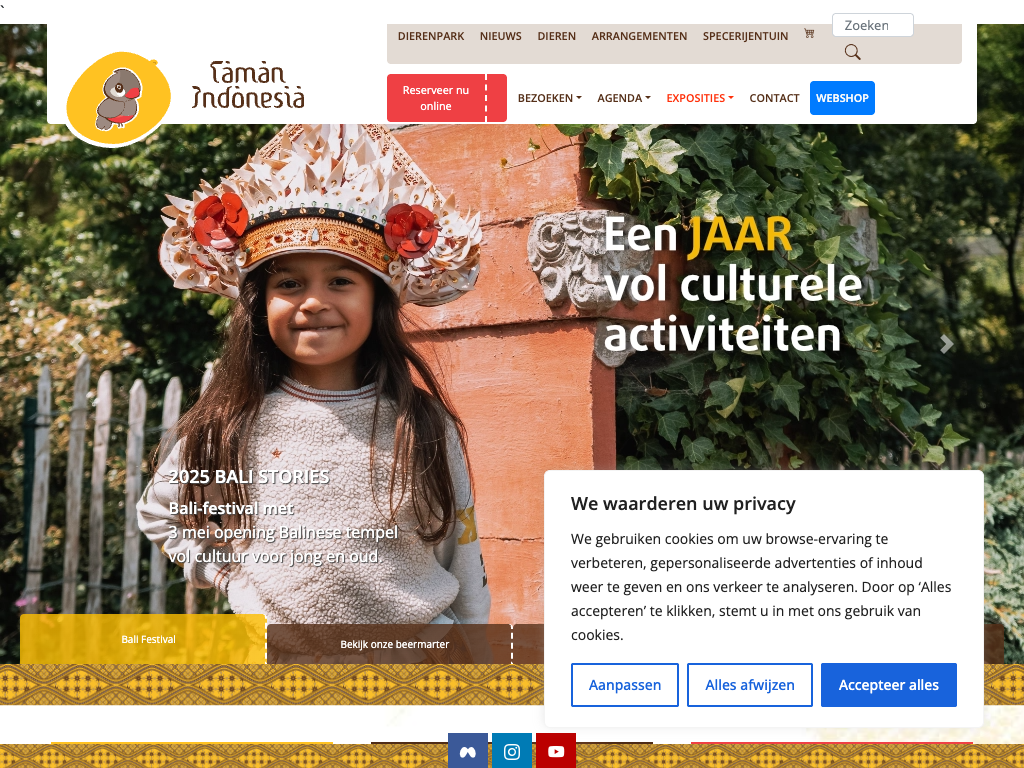Click the Taman Indonesia bird logo
Viewport: 1024px width, 768px height.
point(119,99)
